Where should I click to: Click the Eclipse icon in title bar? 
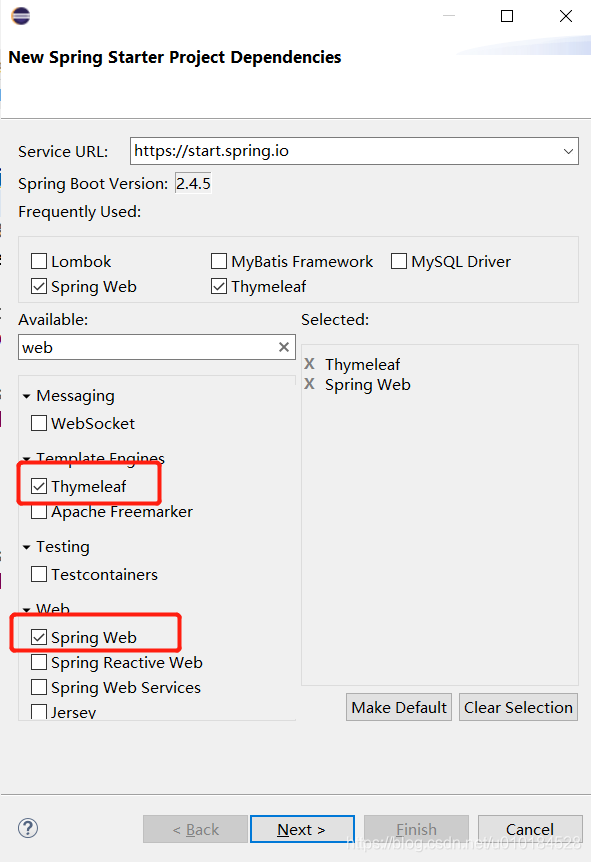pyautogui.click(x=20, y=16)
